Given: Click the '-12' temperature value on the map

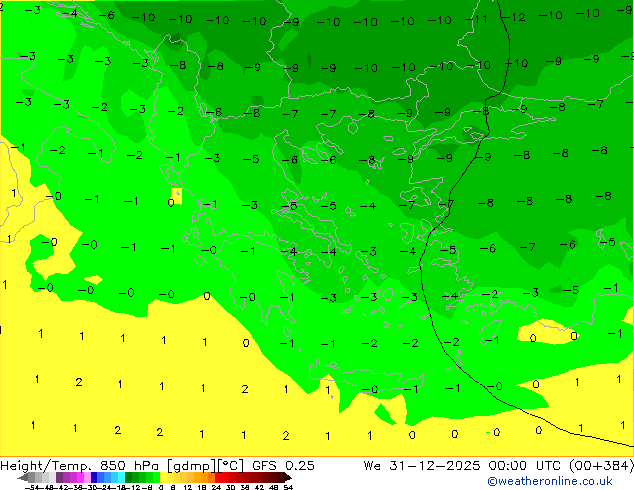Looking at the screenshot, I should click(513, 17).
